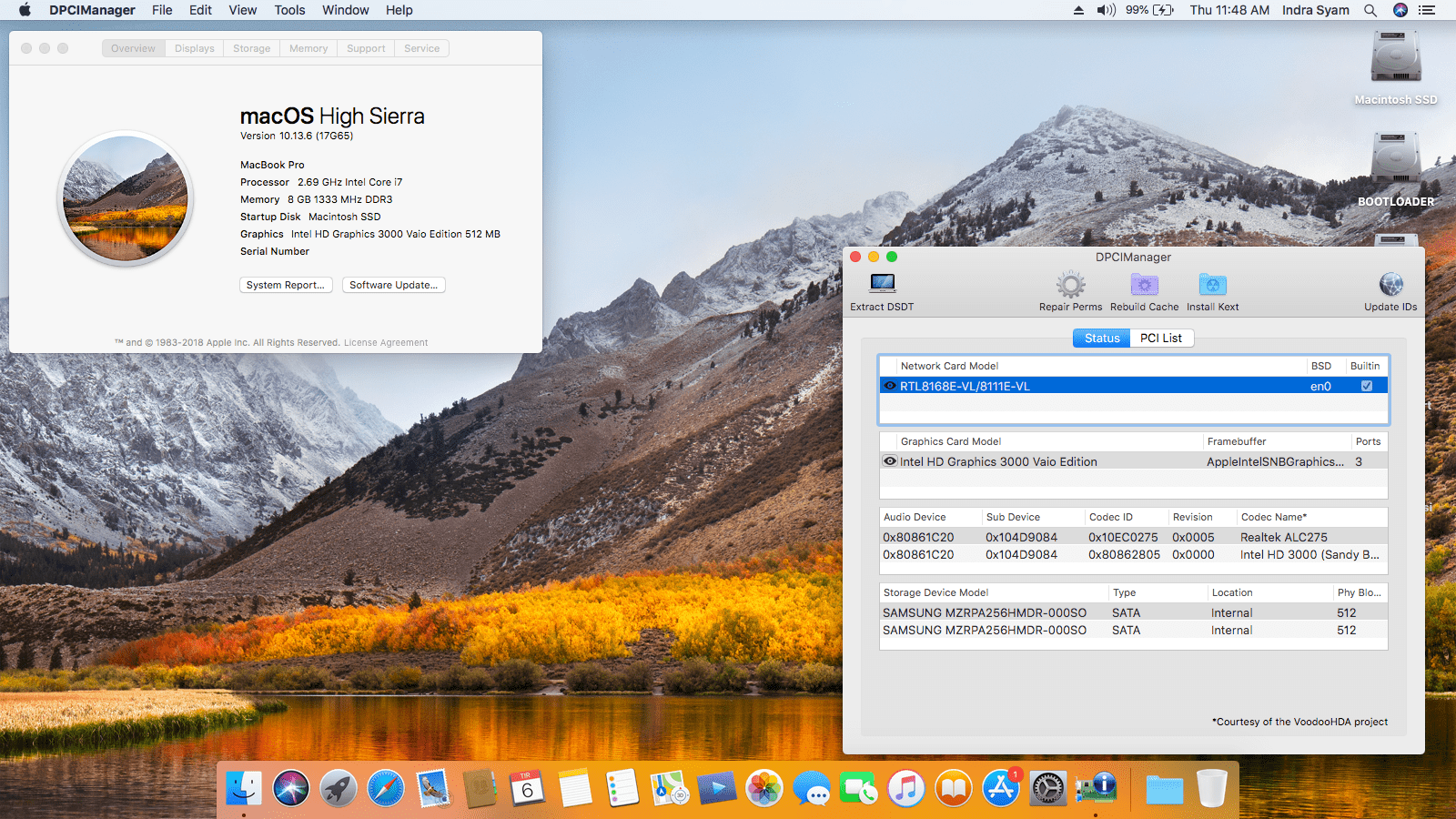Toggle visibility of Intel HD Graphics 3000 entry
This screenshot has width=1456, height=819.
[x=890, y=461]
